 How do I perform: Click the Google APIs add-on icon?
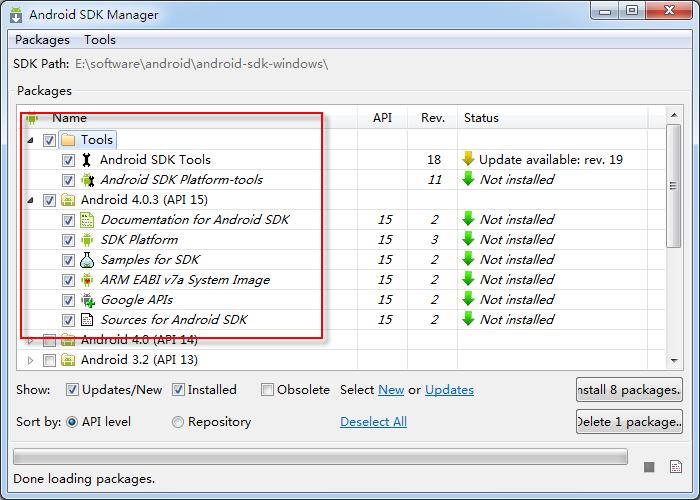point(88,300)
